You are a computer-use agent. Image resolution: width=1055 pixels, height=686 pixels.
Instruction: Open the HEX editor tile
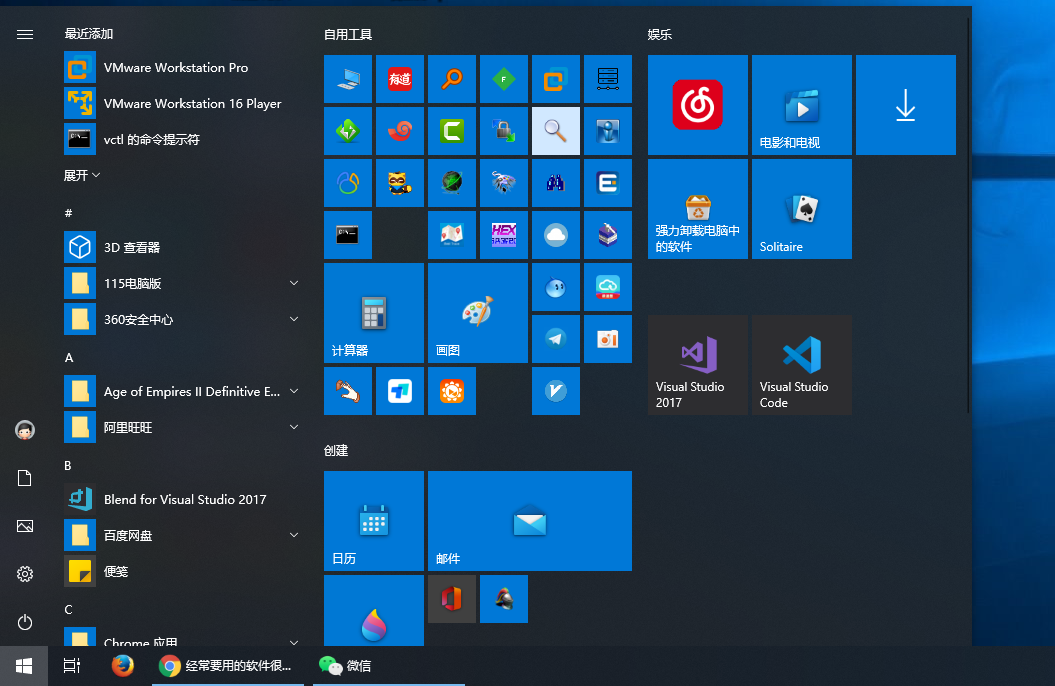(x=503, y=235)
